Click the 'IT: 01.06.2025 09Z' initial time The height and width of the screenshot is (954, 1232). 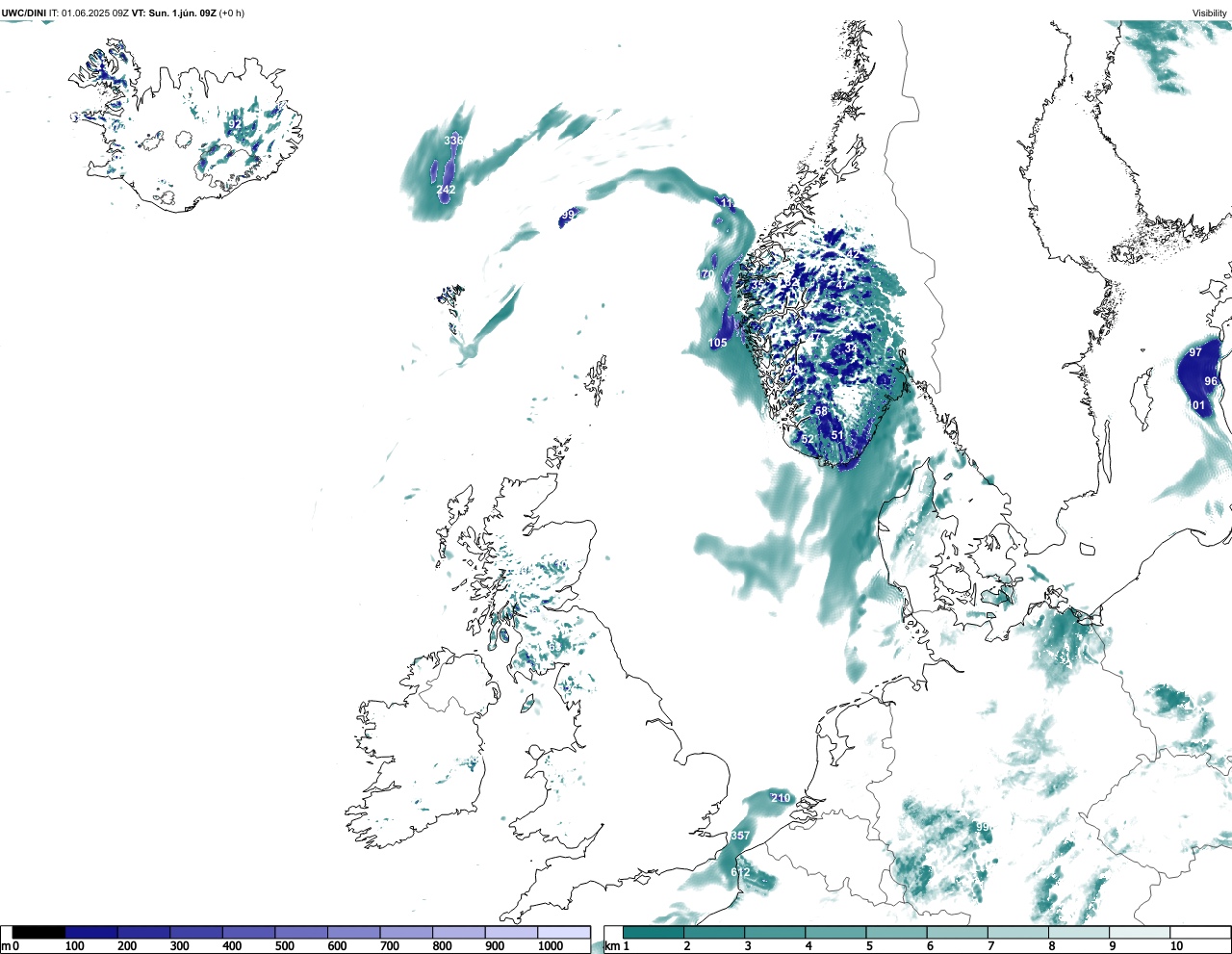pyautogui.click(x=89, y=13)
